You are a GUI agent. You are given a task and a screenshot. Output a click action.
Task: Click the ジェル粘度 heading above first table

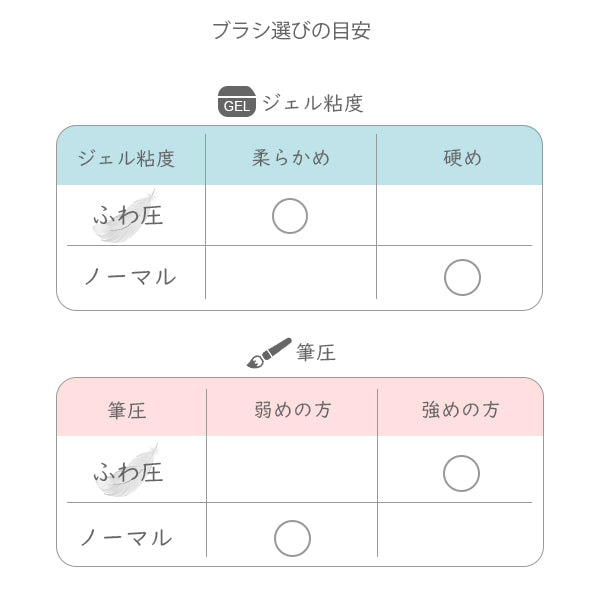[x=311, y=103]
